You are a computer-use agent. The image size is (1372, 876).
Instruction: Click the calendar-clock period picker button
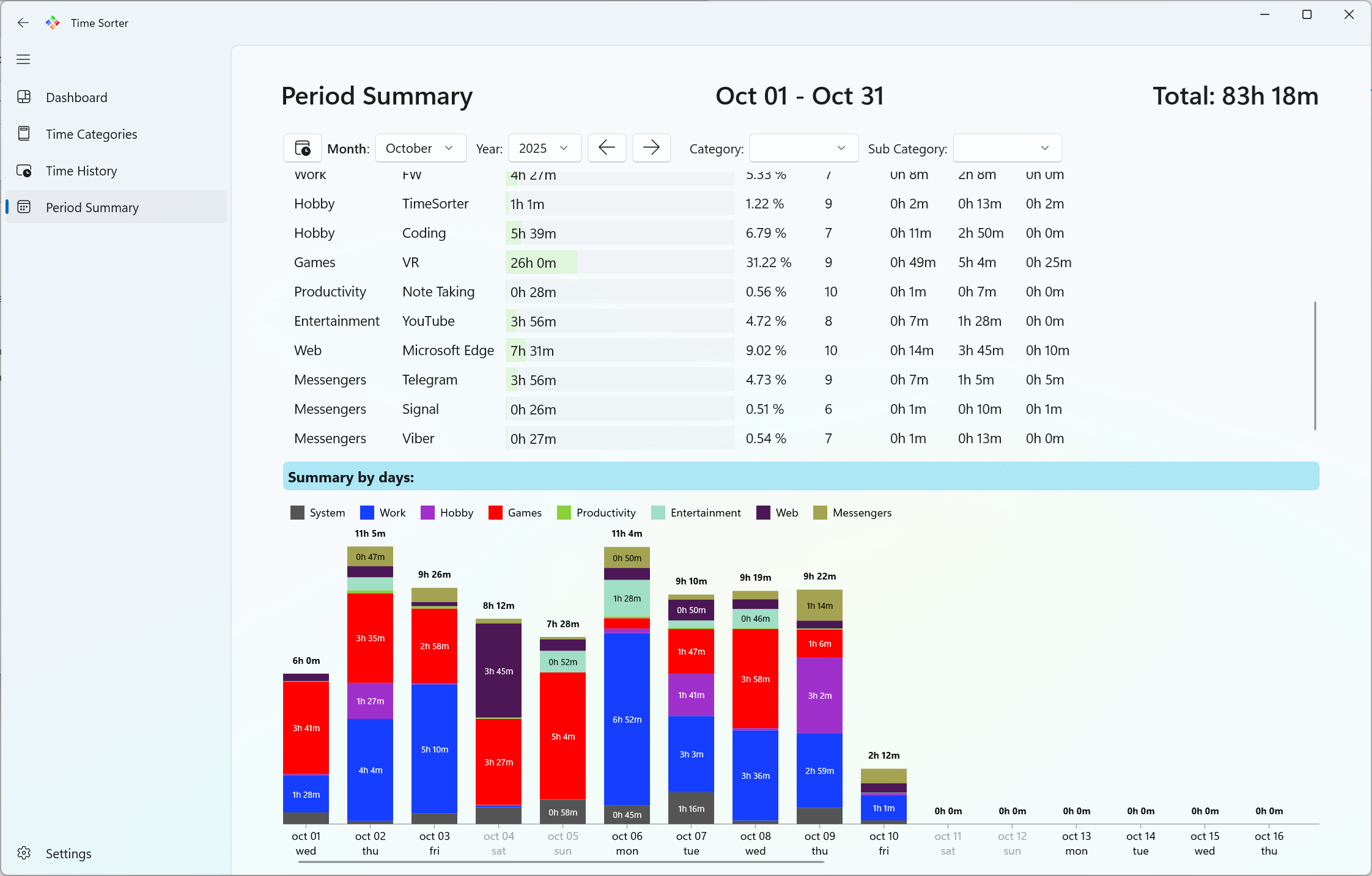pos(302,148)
